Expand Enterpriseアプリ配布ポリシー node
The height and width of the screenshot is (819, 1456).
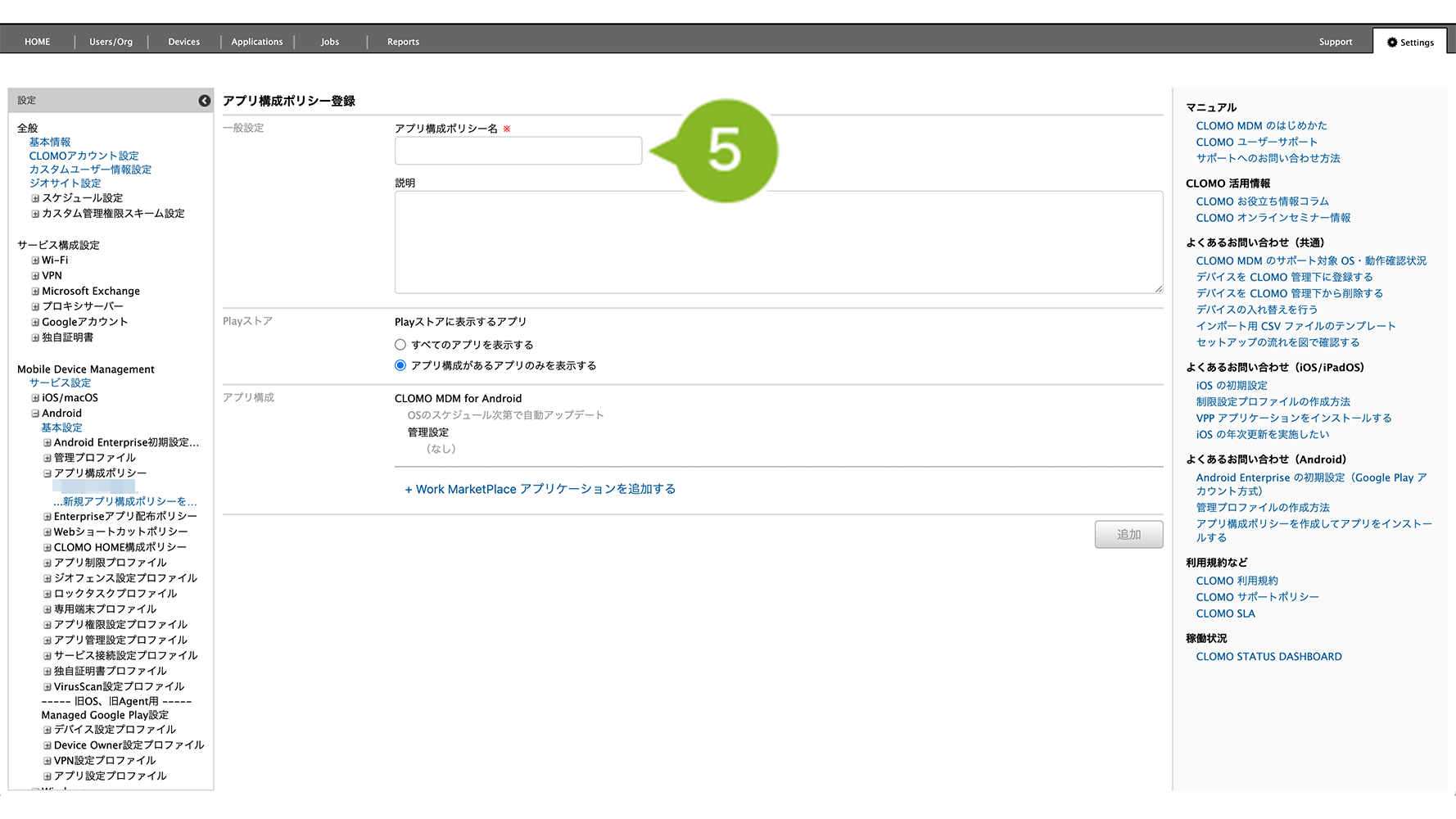tap(47, 517)
